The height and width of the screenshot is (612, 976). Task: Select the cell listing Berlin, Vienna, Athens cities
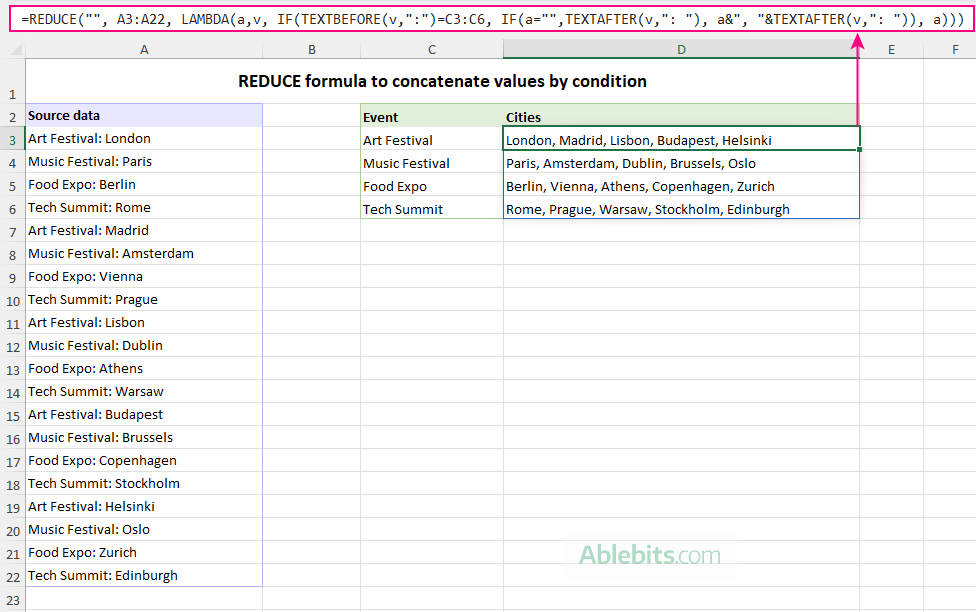[681, 185]
